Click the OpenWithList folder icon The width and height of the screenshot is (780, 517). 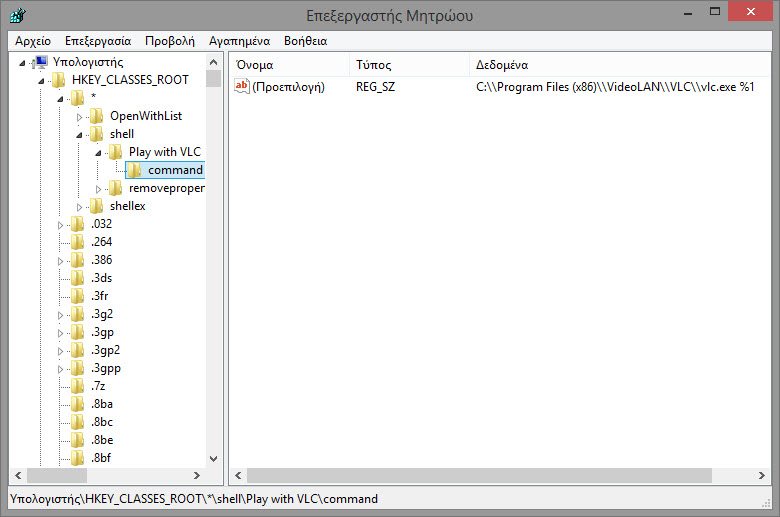97,116
